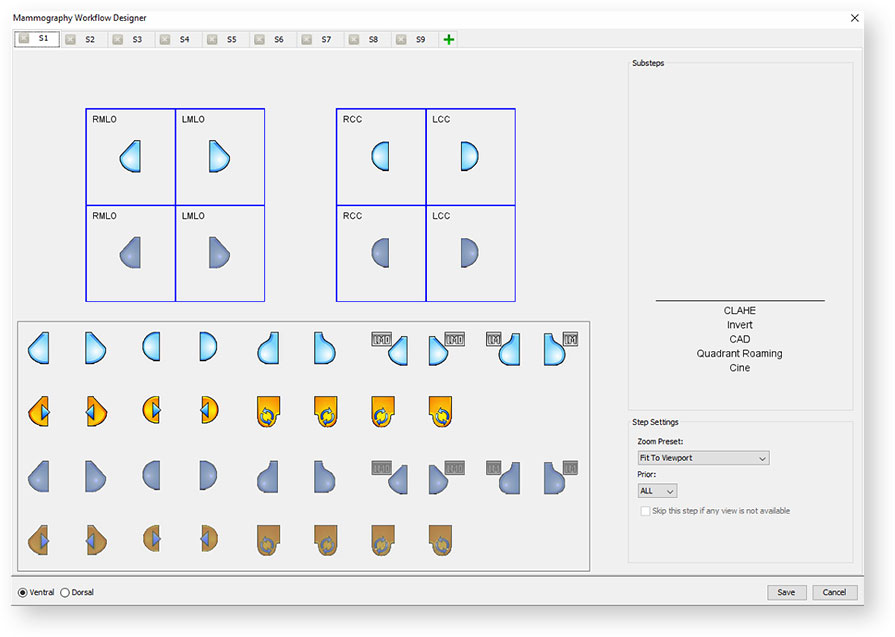The width and height of the screenshot is (895, 637).
Task: Click the Save button
Action: 786,592
